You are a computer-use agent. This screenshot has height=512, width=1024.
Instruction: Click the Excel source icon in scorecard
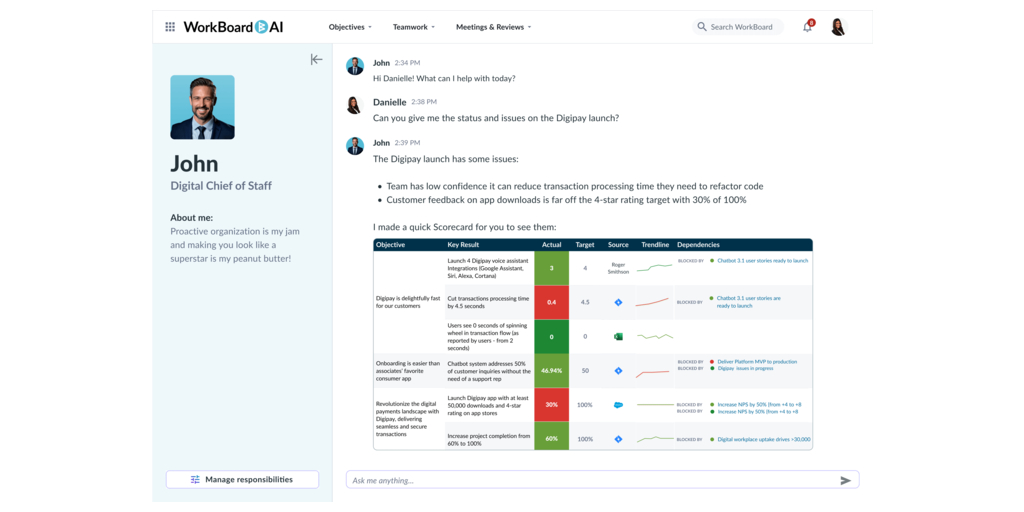click(618, 337)
